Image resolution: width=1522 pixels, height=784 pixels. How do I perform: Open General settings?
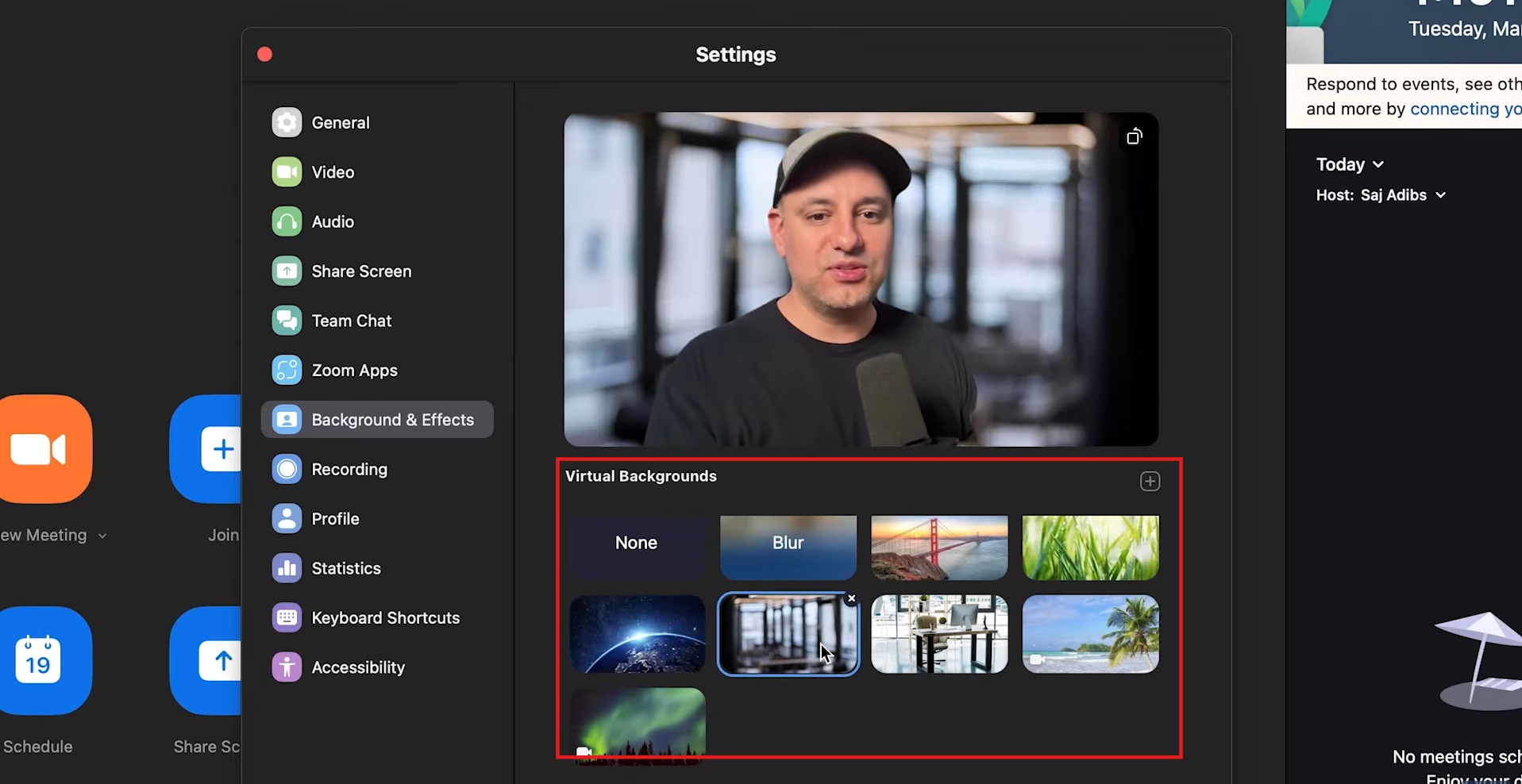(x=377, y=123)
